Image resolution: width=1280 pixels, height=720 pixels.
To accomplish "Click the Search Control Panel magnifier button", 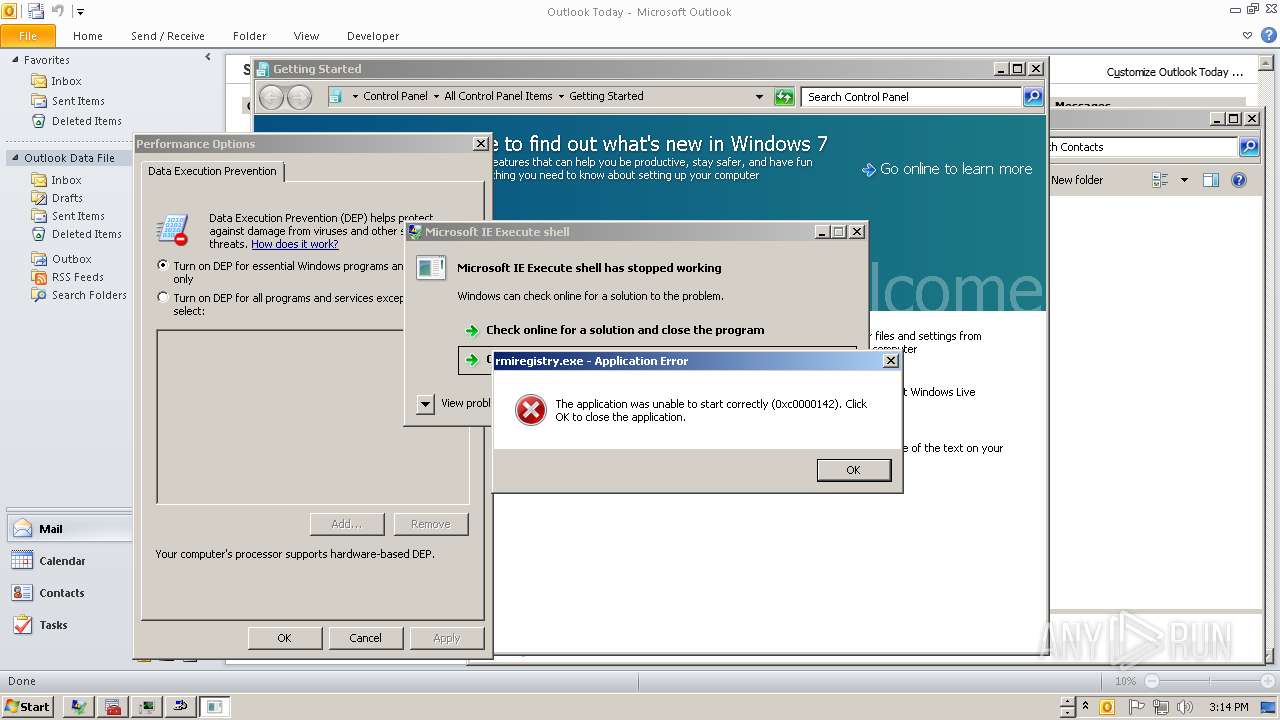I will pos(1033,97).
